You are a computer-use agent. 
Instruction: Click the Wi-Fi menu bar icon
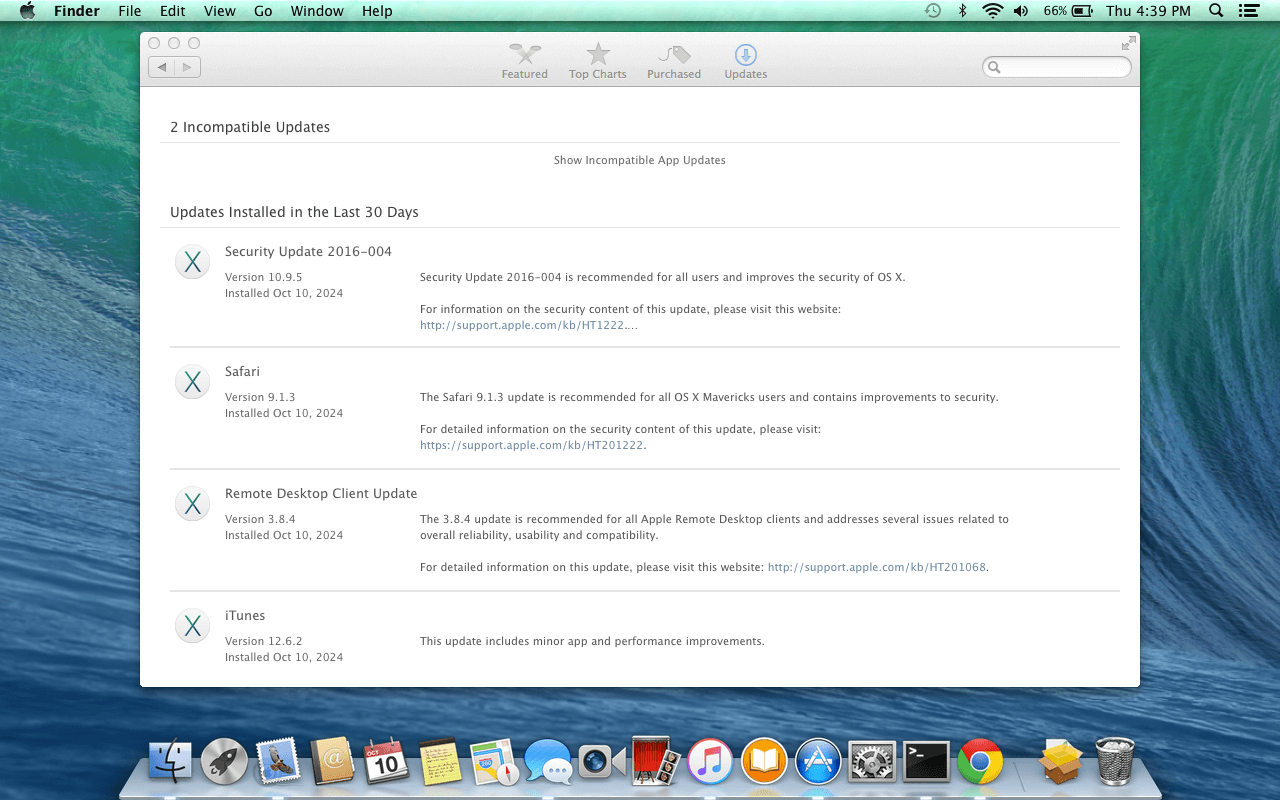[992, 11]
